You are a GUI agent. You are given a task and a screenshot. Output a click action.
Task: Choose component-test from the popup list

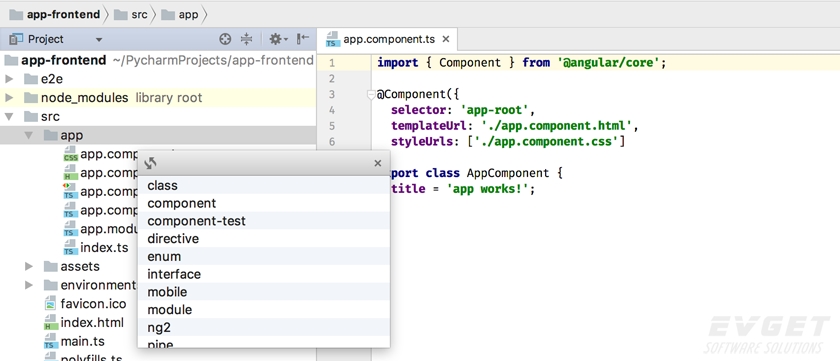(x=264, y=221)
